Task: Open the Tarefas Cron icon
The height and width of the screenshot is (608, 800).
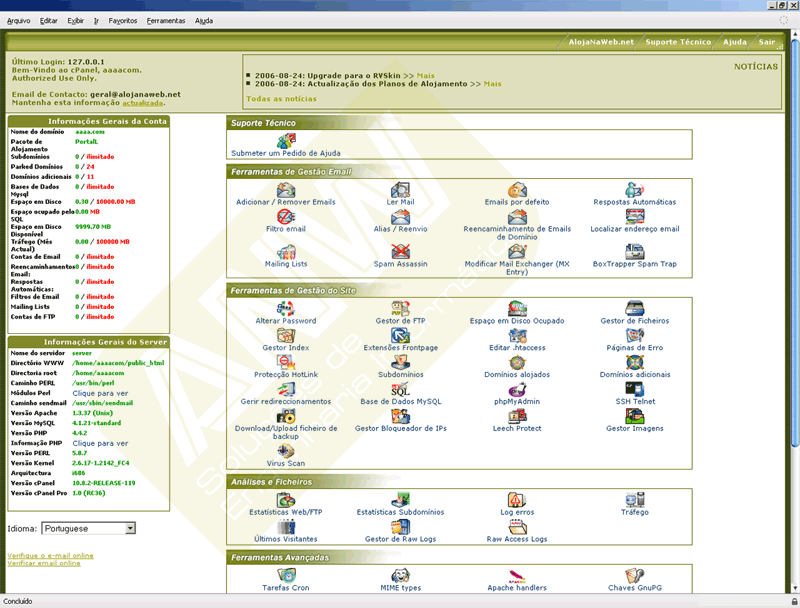Action: [x=286, y=575]
